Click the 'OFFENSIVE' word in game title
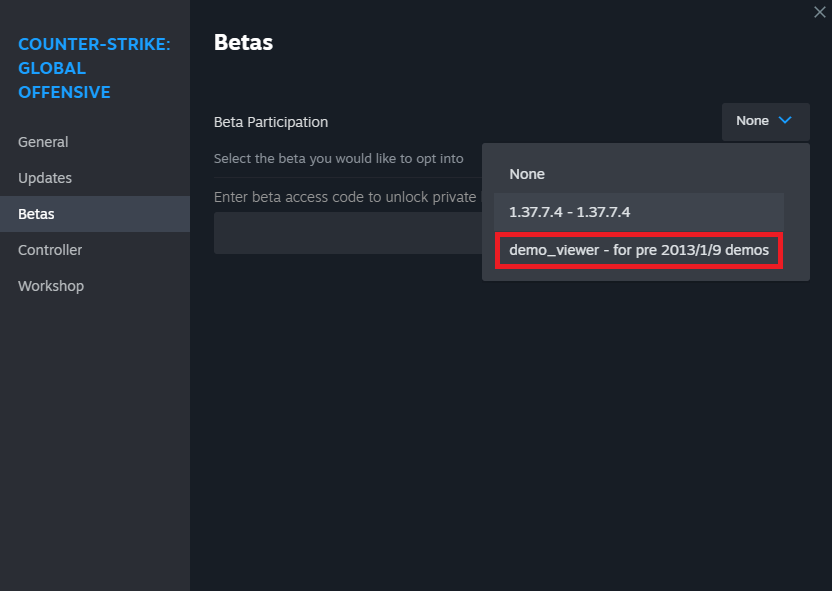This screenshot has width=832, height=591. (x=64, y=93)
